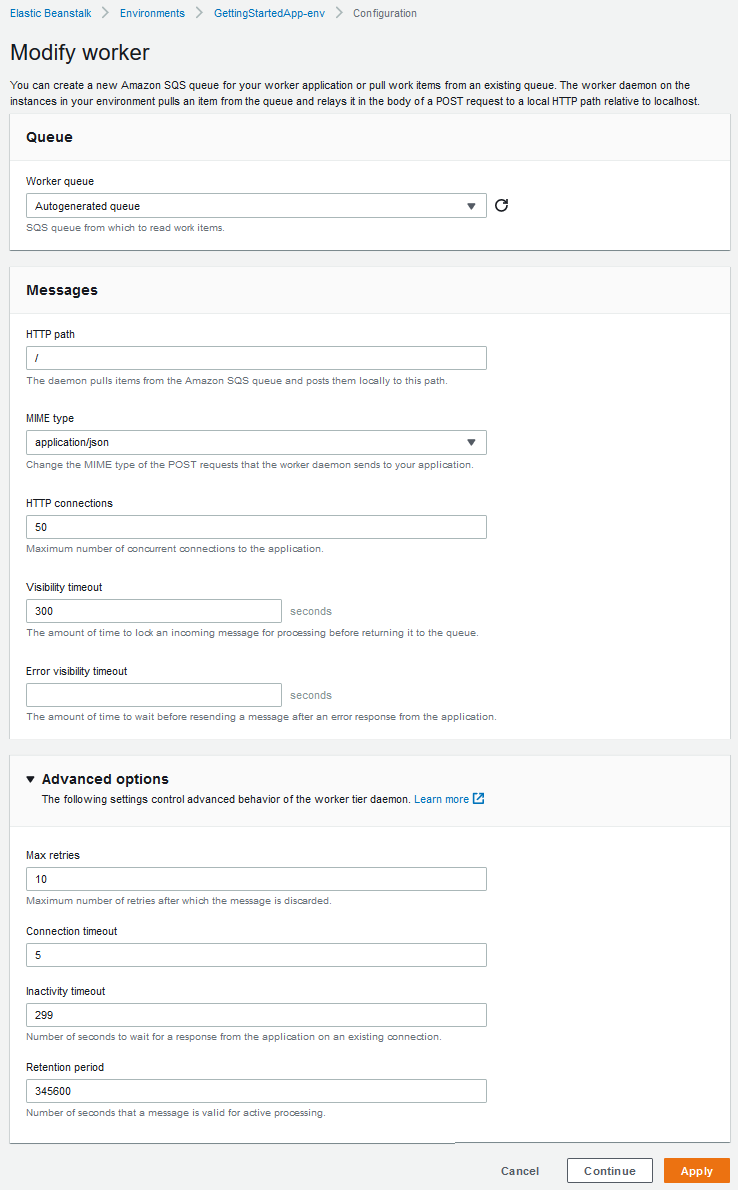738x1190 pixels.
Task: Click the Retention period field
Action: pyautogui.click(x=256, y=1090)
